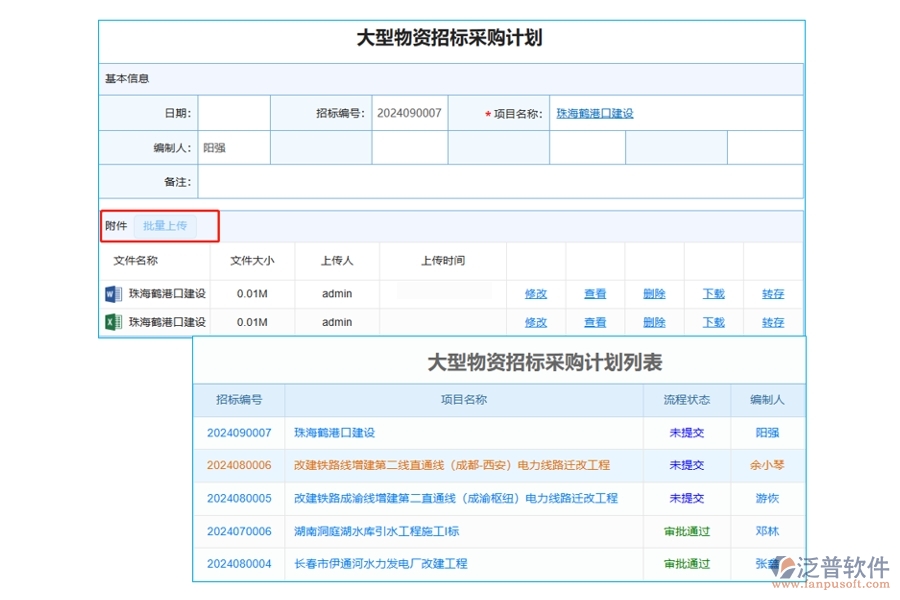Click 删除 to delete the Excel attachment
Screen dimensions: 900x600
click(654, 322)
